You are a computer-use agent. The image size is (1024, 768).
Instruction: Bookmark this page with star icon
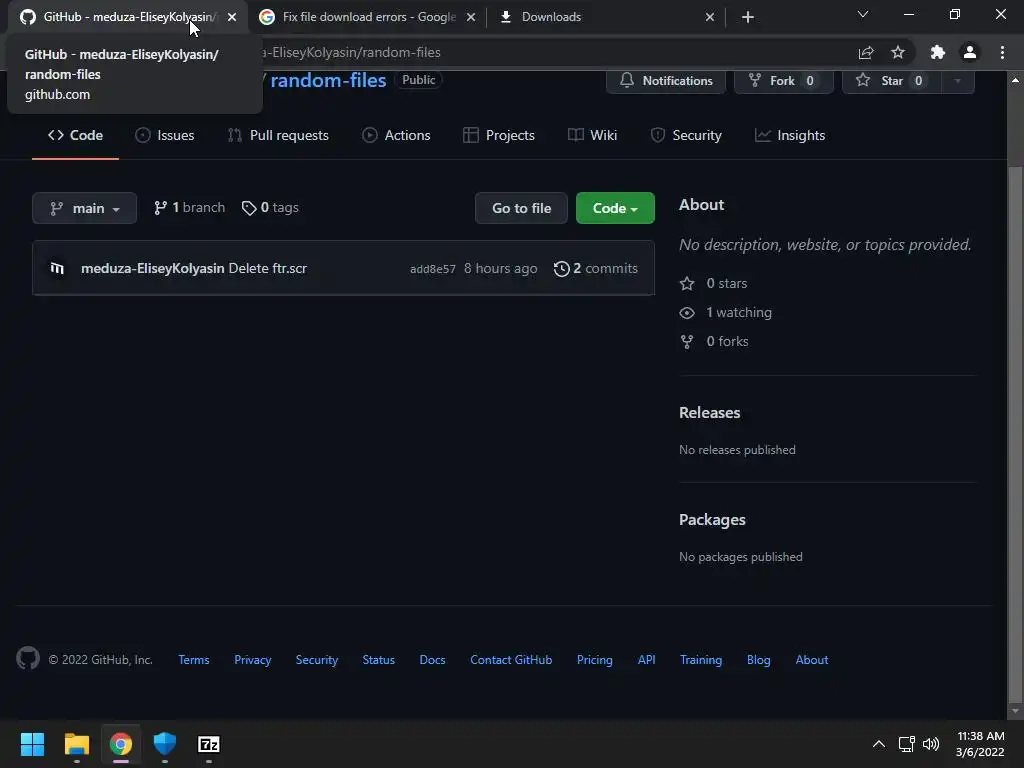coord(898,52)
